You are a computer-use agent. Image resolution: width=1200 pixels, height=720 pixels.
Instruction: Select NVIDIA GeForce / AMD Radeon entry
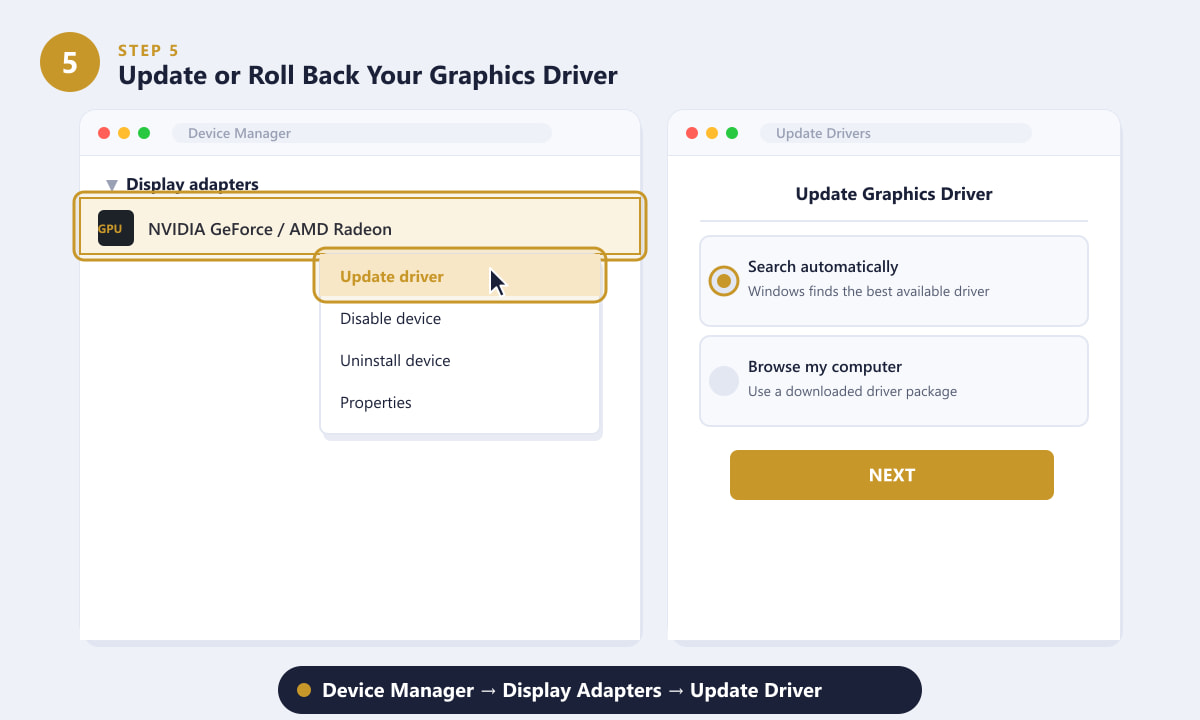click(360, 228)
